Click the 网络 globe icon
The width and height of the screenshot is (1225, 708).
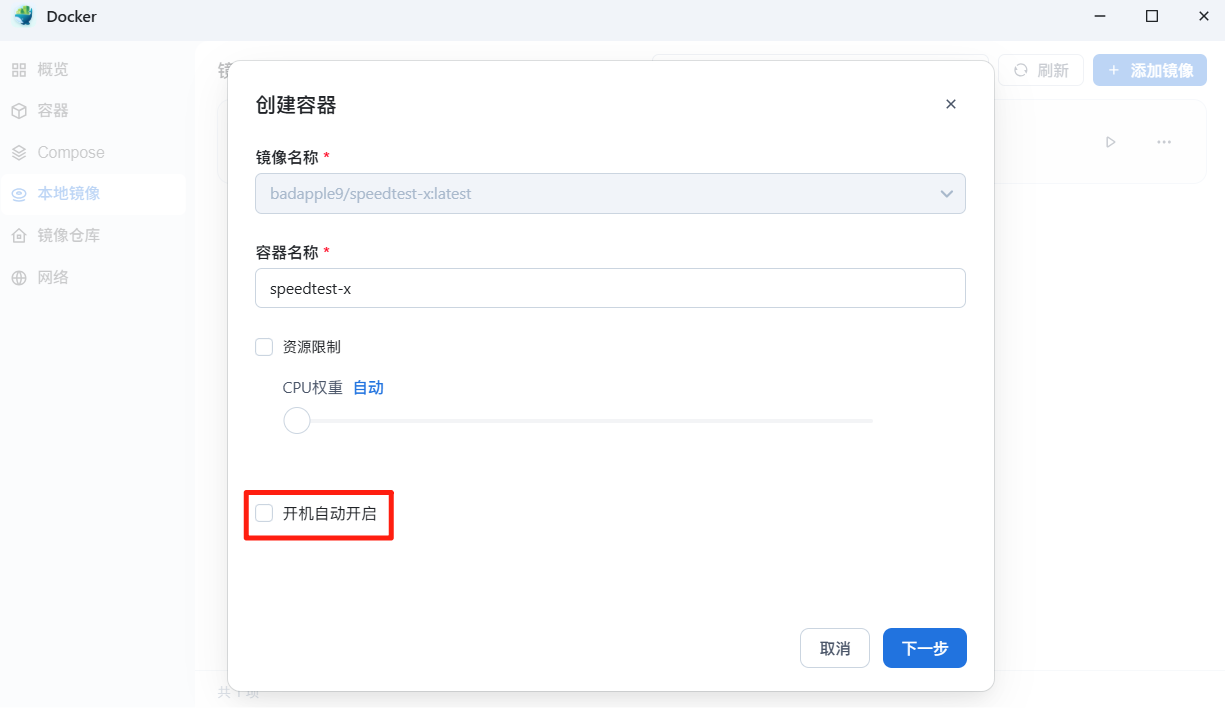pos(19,278)
